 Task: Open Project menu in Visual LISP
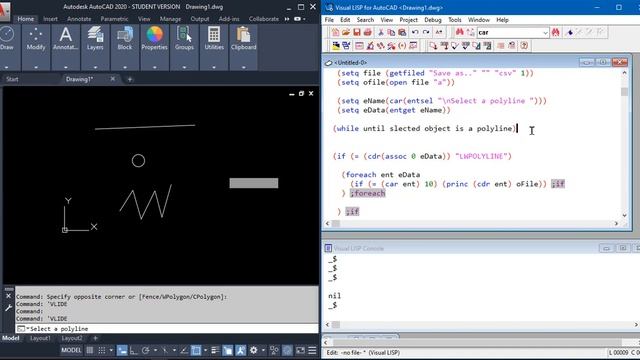(408, 20)
